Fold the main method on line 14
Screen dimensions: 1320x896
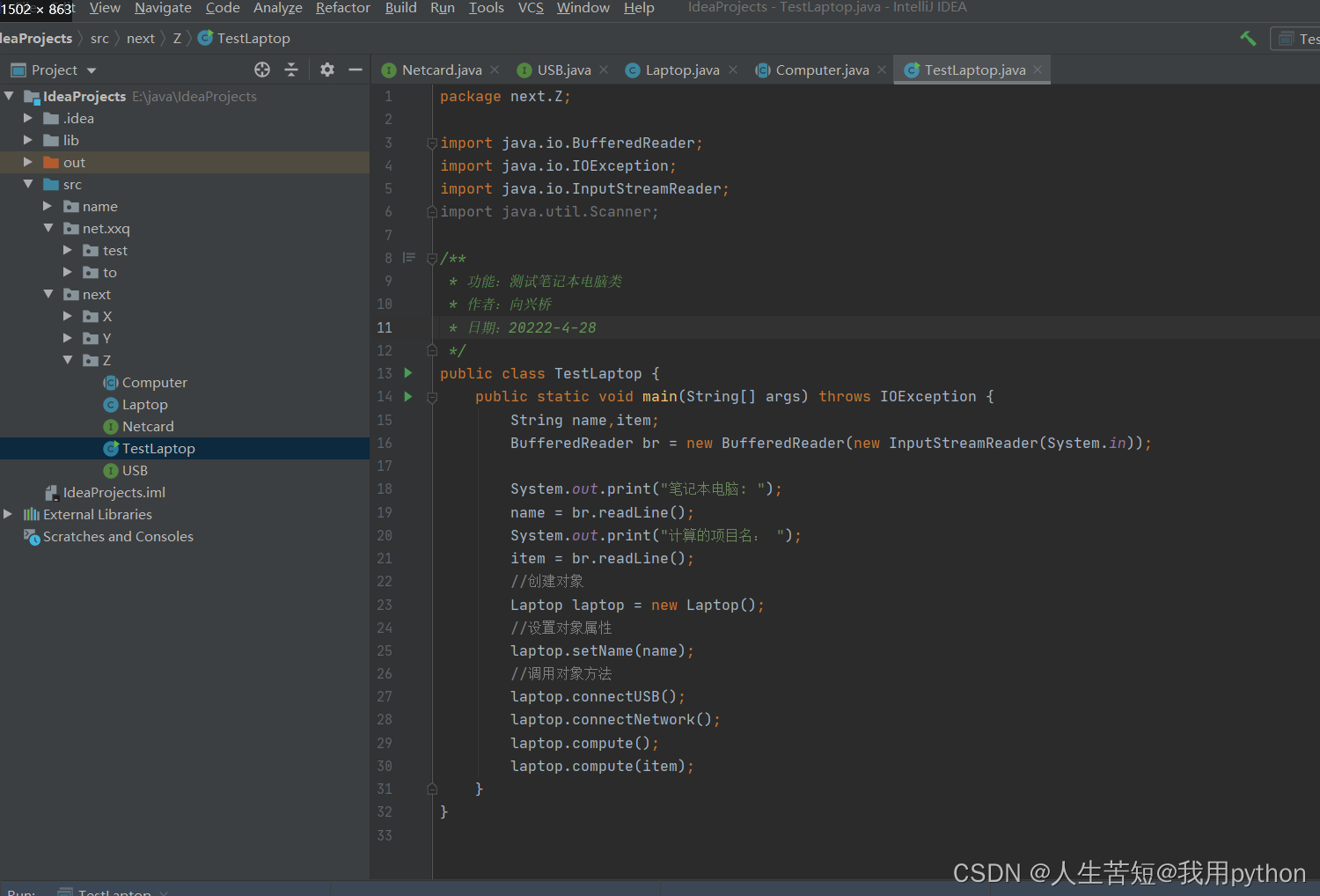click(432, 397)
